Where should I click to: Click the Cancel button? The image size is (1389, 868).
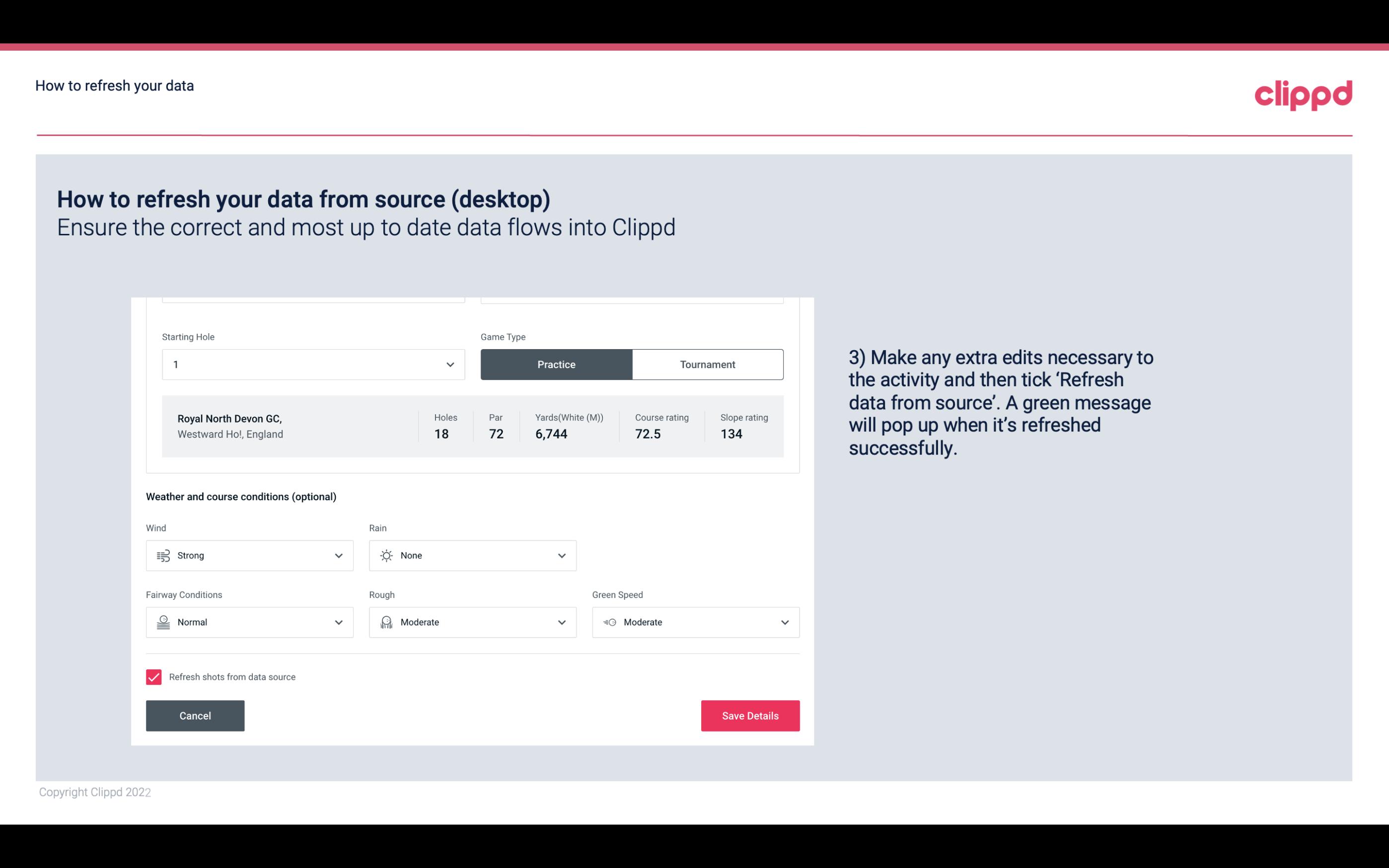tap(195, 715)
